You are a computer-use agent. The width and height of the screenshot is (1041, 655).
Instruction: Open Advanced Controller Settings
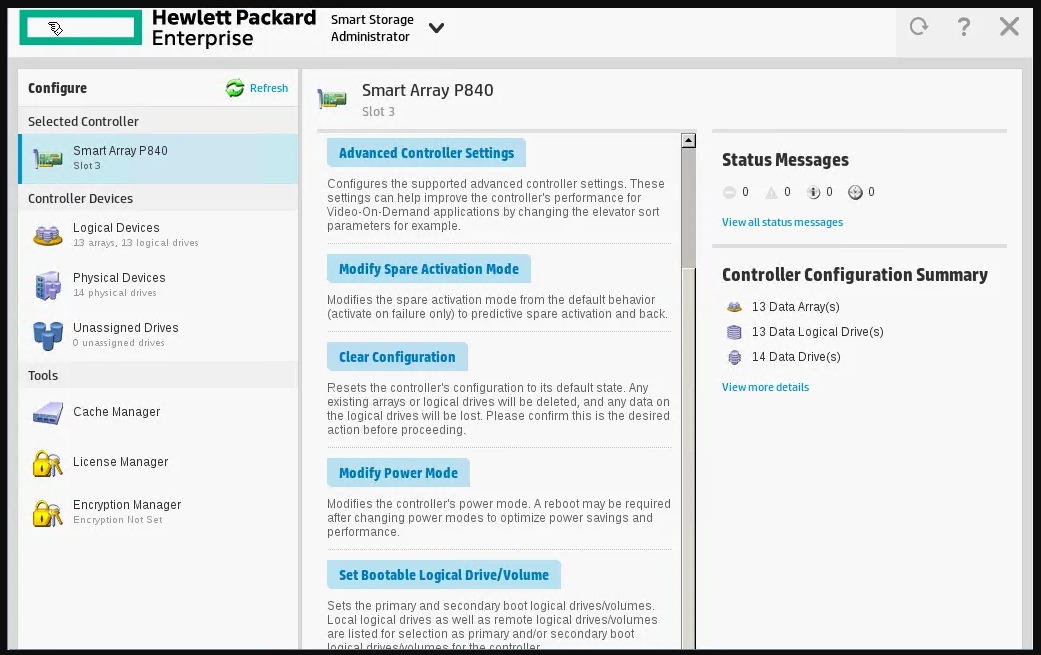(x=426, y=153)
